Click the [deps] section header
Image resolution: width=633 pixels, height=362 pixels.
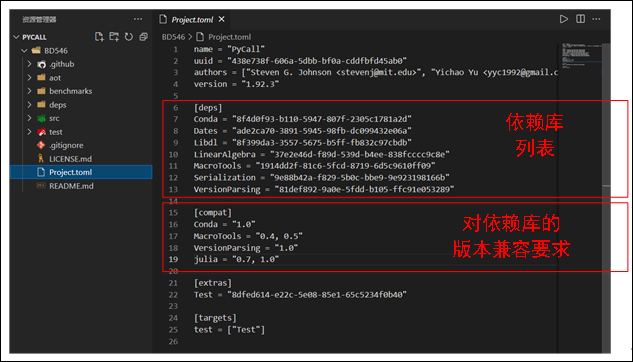tap(208, 108)
